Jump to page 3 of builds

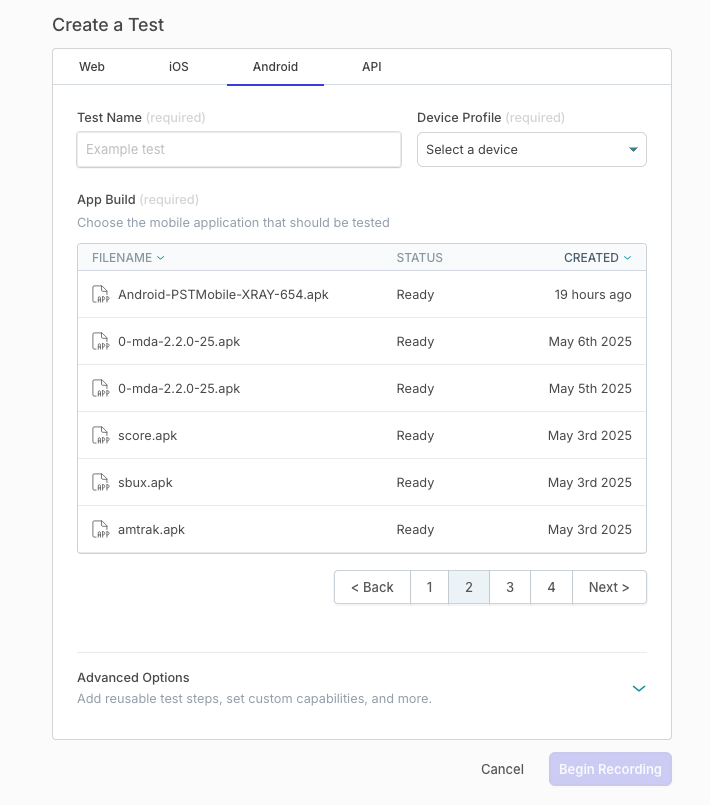pyautogui.click(x=510, y=587)
